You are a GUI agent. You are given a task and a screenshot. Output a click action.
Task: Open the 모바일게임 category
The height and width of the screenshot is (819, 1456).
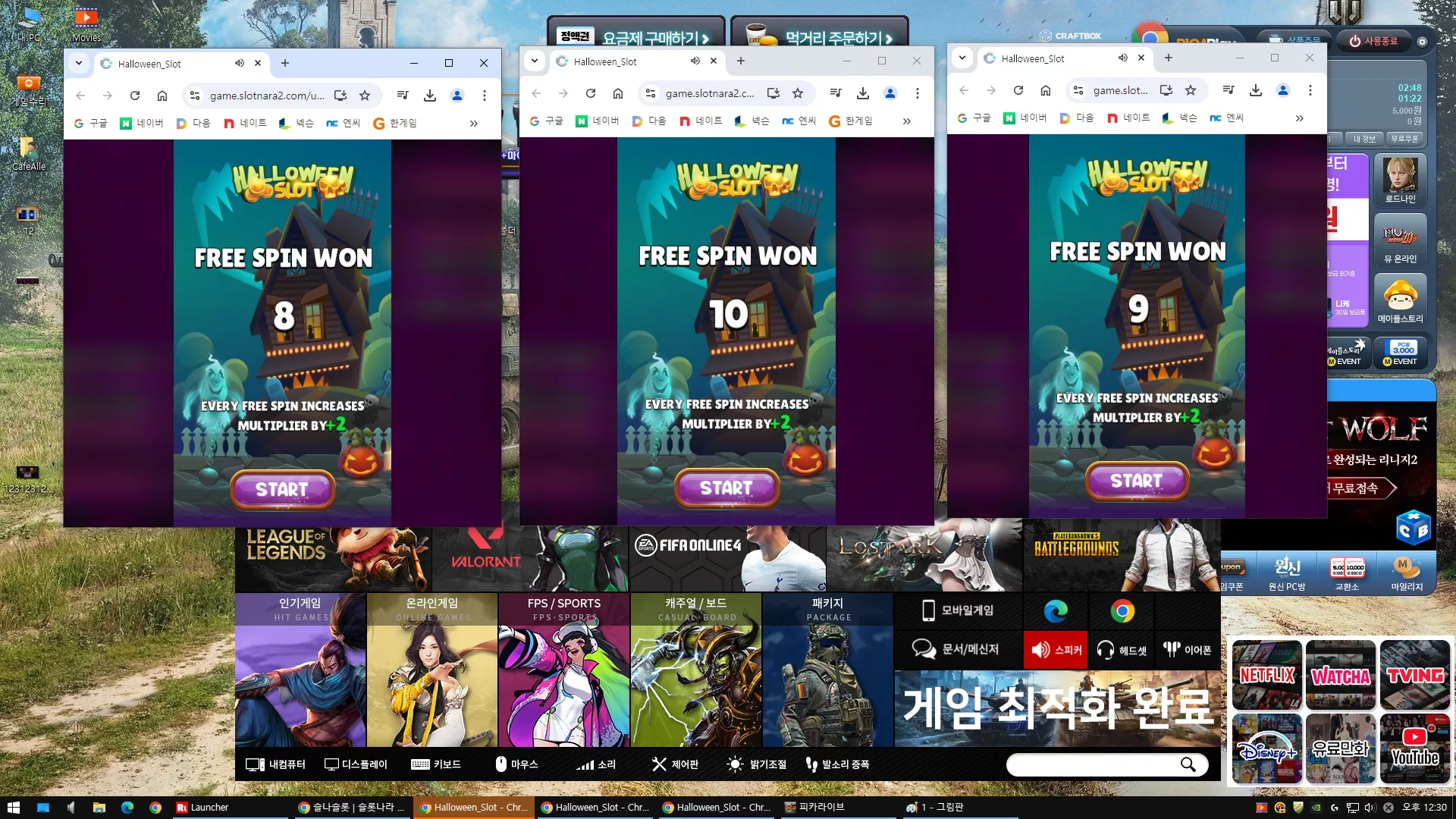click(x=958, y=610)
